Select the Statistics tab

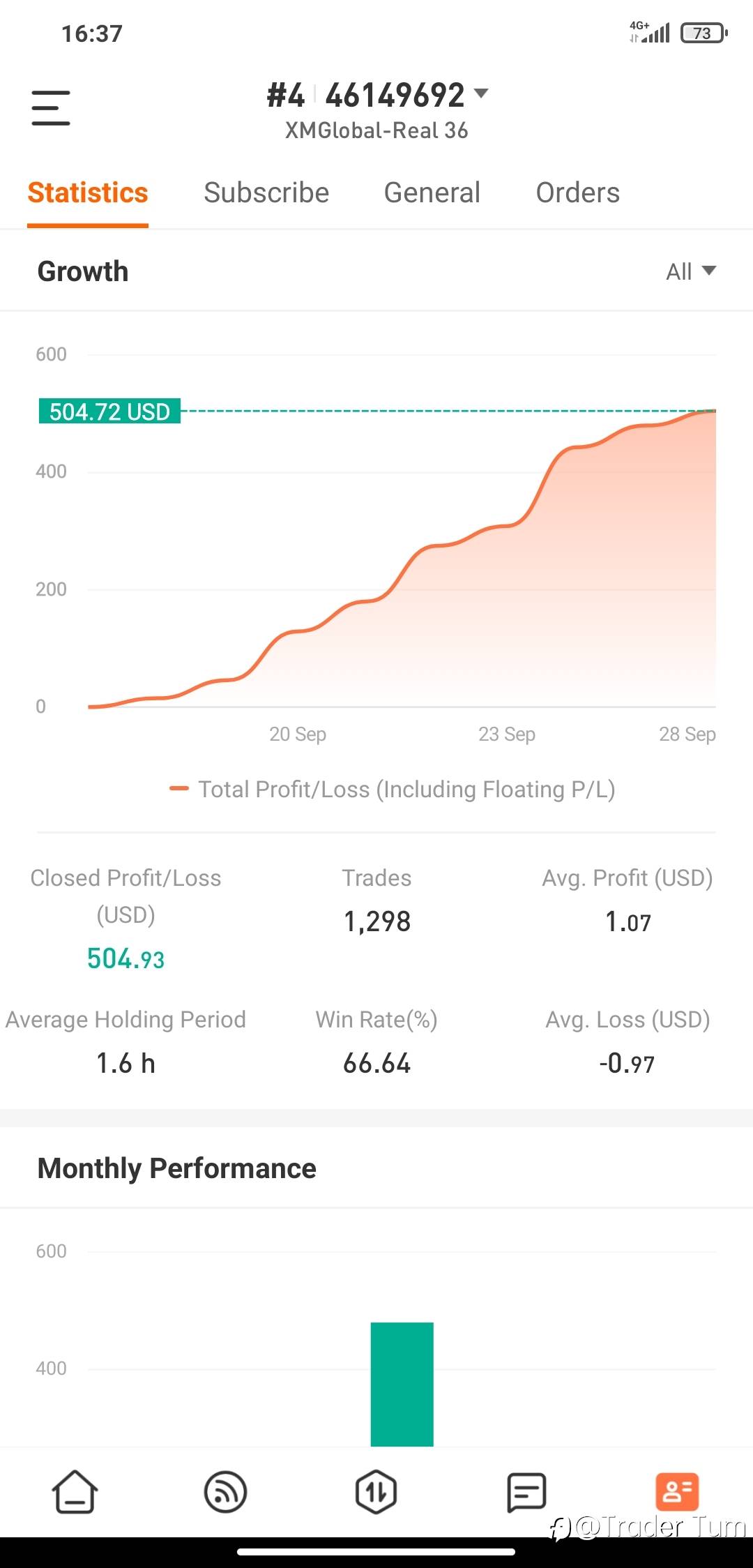[88, 193]
